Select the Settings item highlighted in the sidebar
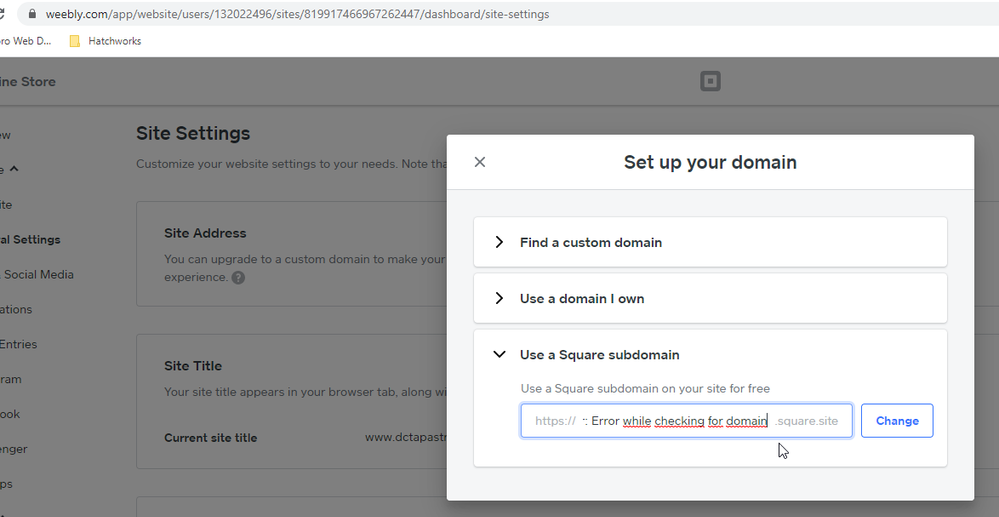 click(x=30, y=239)
